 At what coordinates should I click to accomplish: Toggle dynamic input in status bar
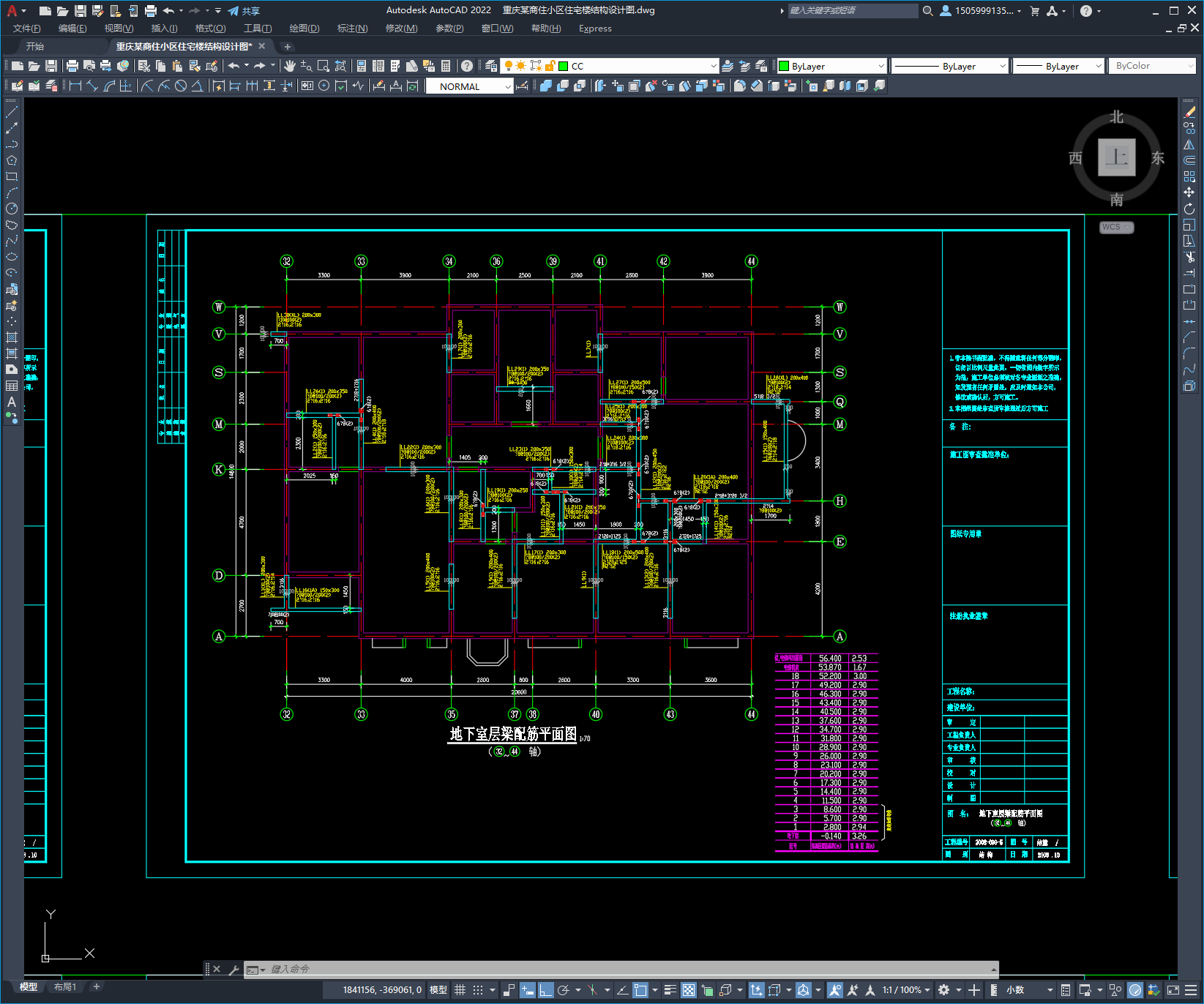tap(527, 990)
